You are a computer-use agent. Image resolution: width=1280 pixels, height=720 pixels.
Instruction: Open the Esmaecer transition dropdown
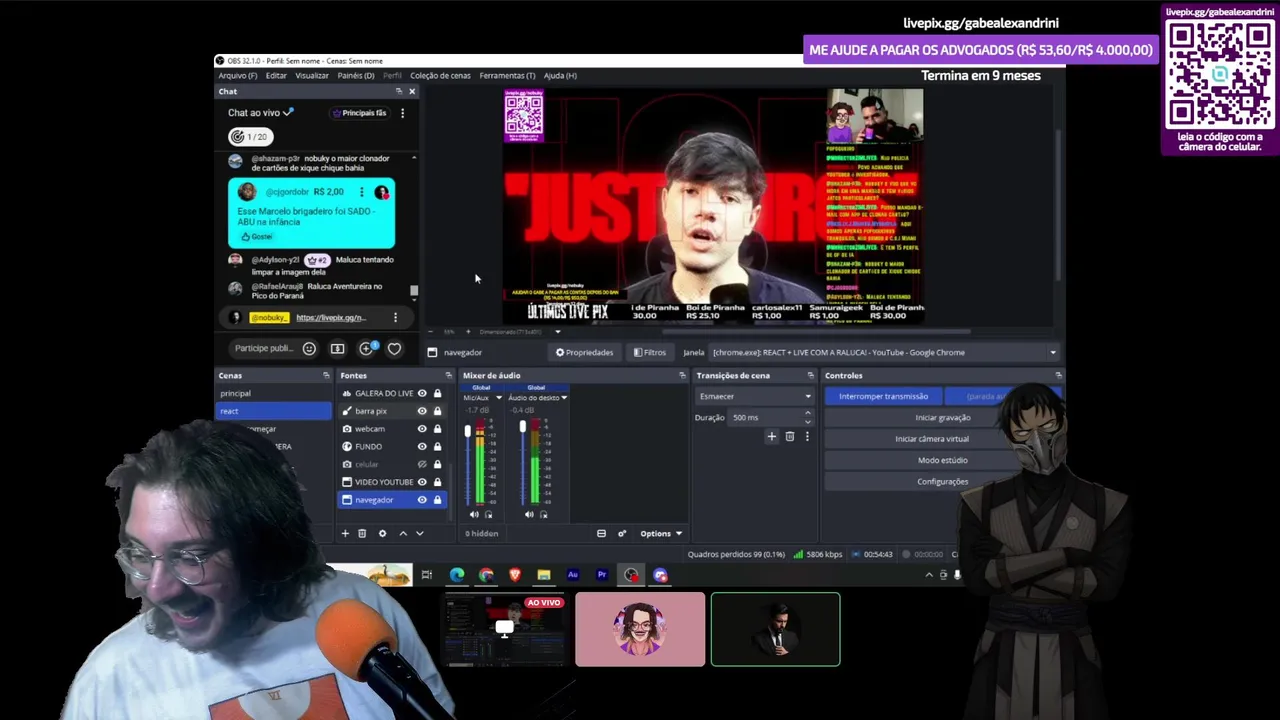[x=755, y=396]
